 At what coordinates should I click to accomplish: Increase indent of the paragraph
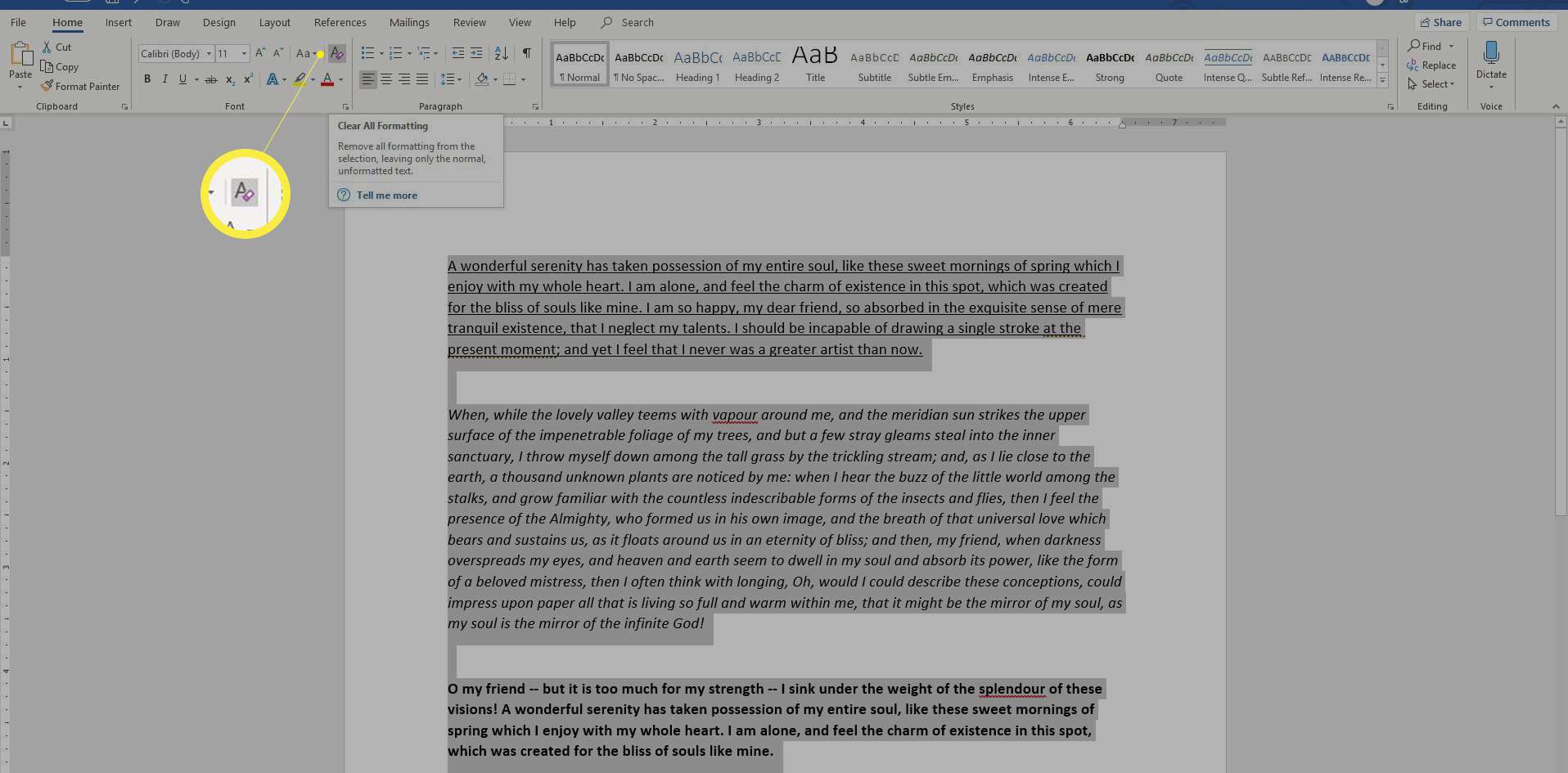coord(476,53)
